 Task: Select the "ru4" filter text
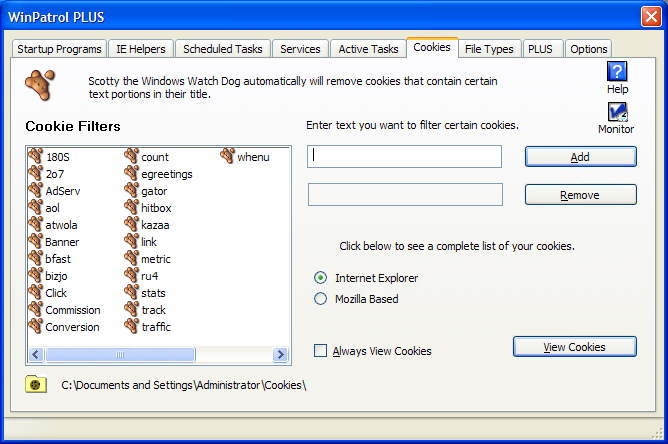click(x=150, y=276)
